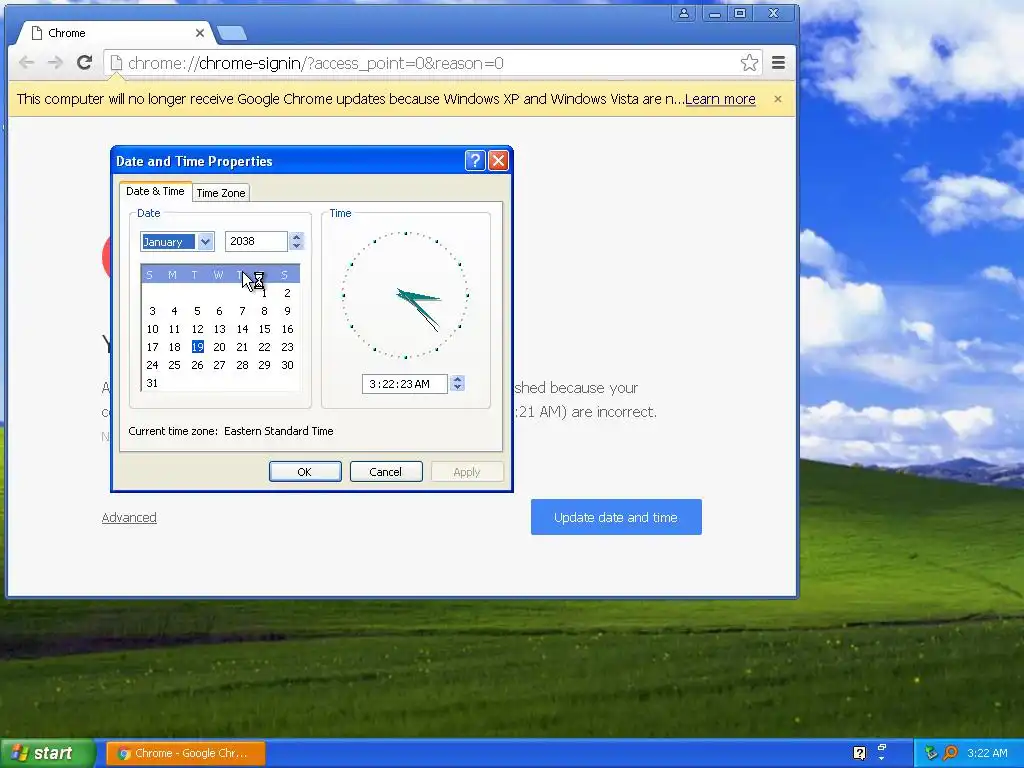The height and width of the screenshot is (768, 1024).
Task: Increase the time with up spinner
Action: pos(458,379)
